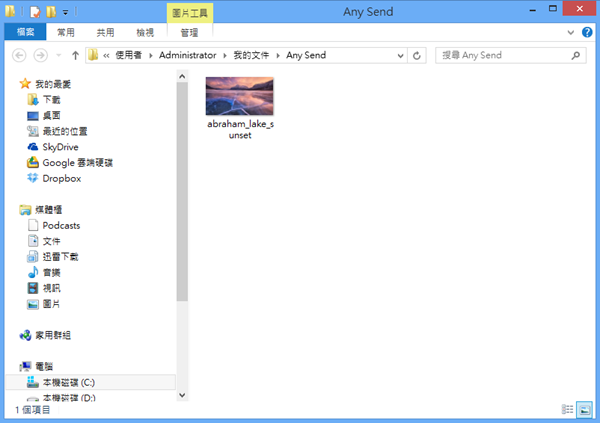Click the Any Send breadcrumb segment
Screen dimensions: 600x423
(306, 55)
